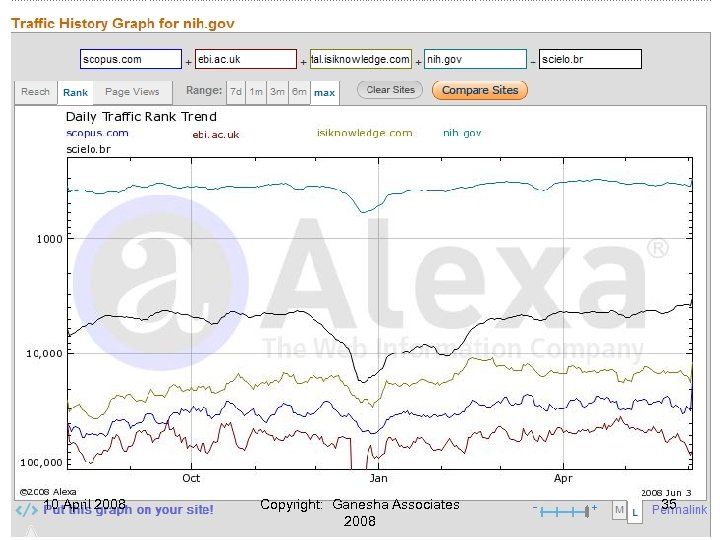Open the Permalink link

click(679, 510)
